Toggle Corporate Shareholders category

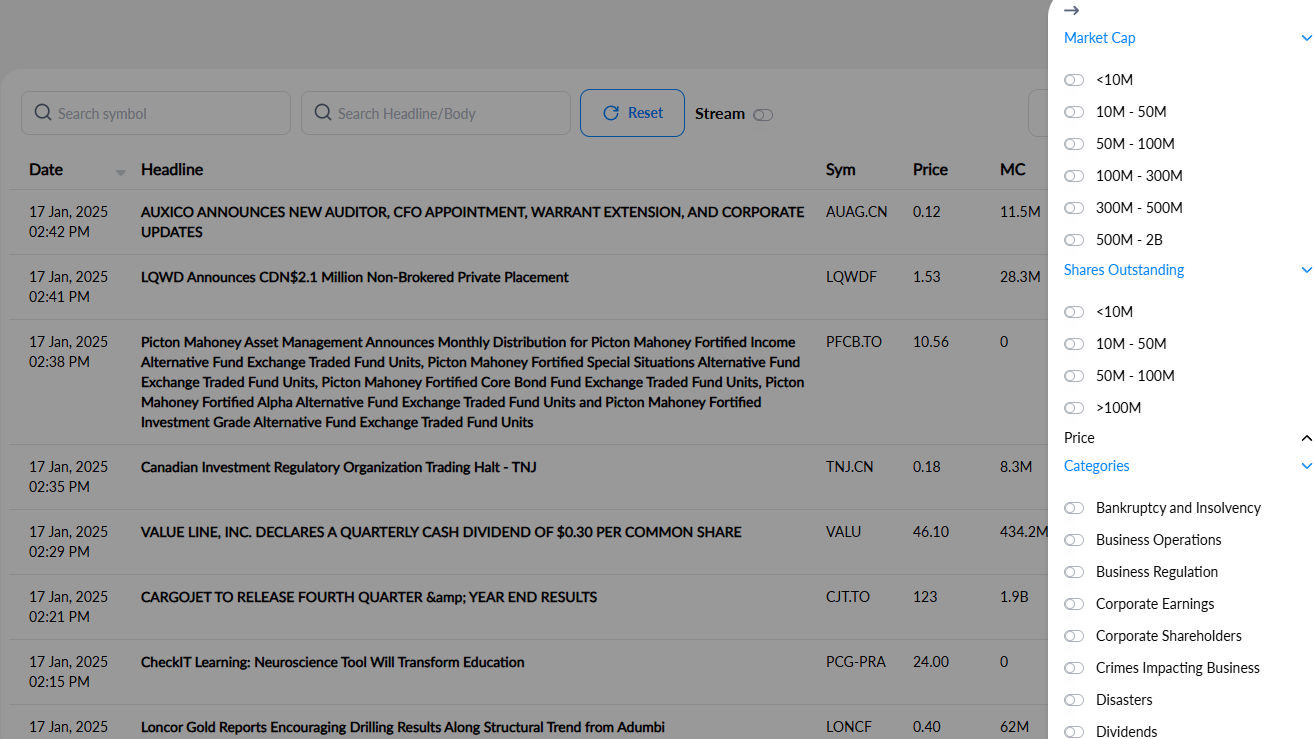pyautogui.click(x=1074, y=636)
